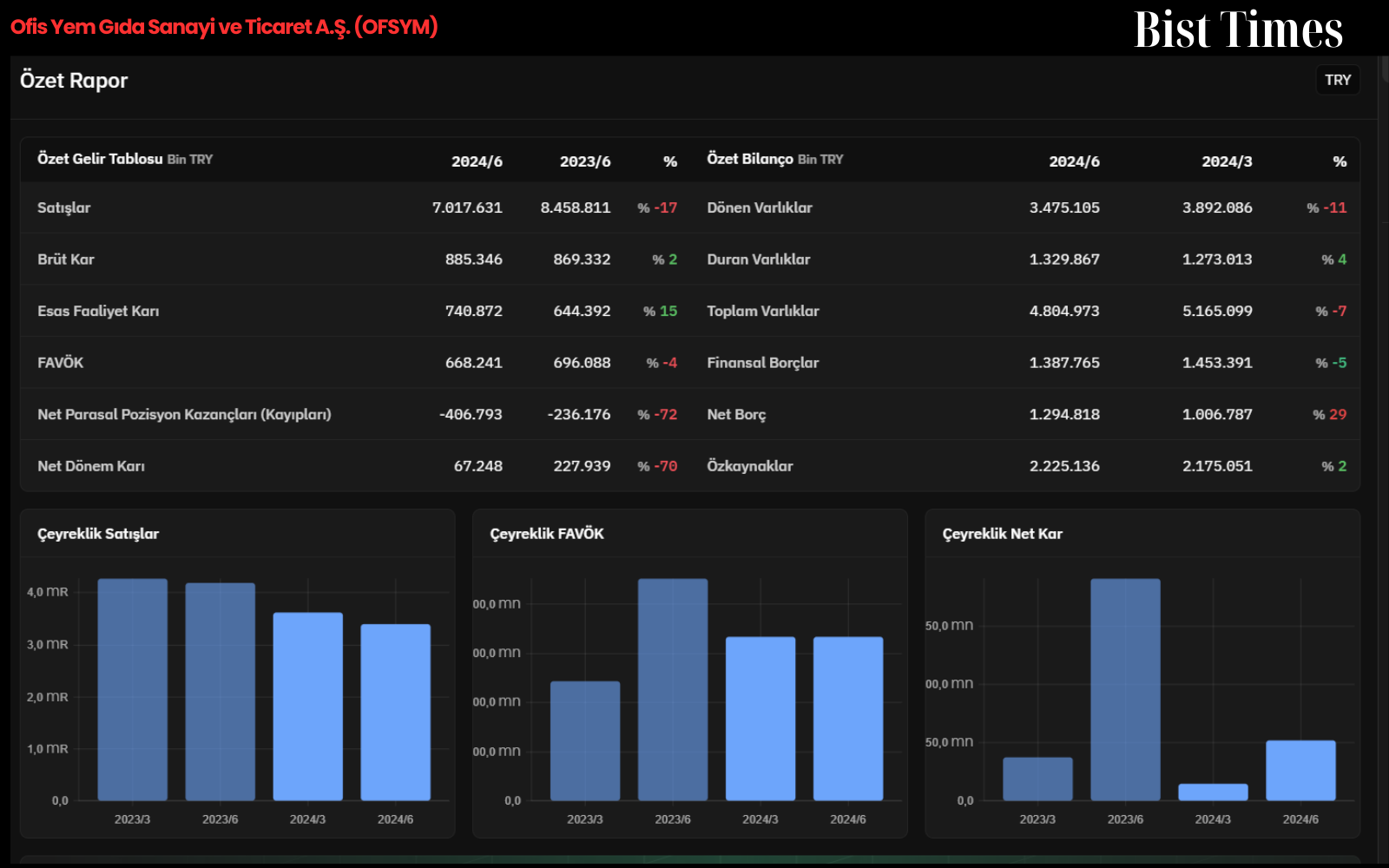Click the 2023/6 column header in income table

pos(585,161)
